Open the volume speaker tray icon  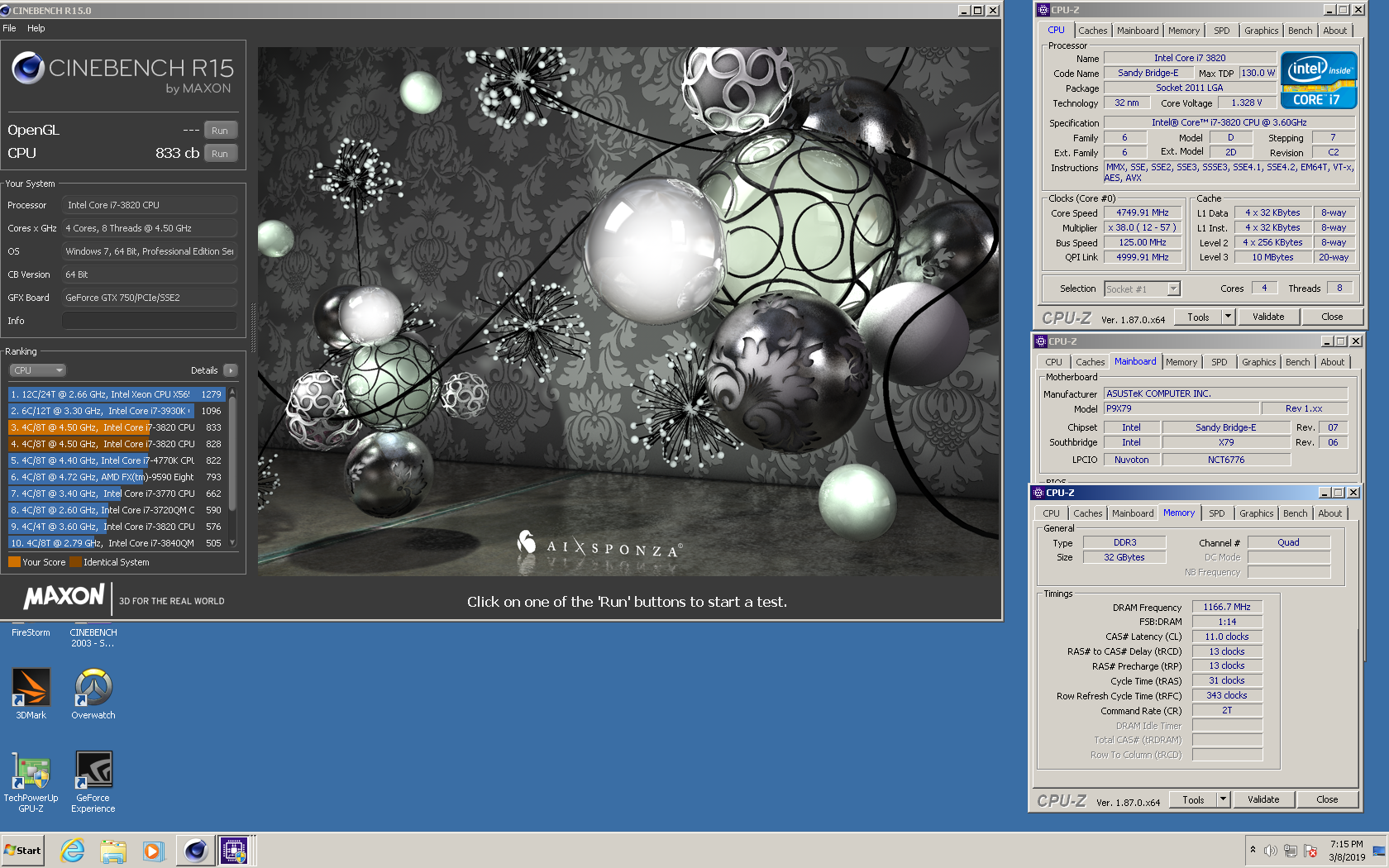pyautogui.click(x=1271, y=851)
